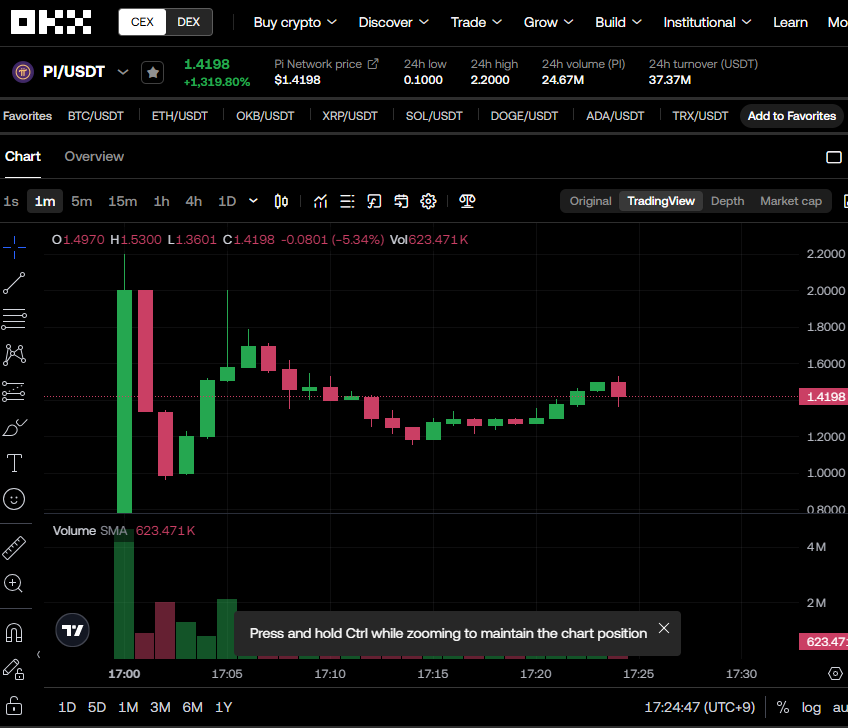Toggle log scale
Viewport: 848px width, 728px height.
coord(811,707)
